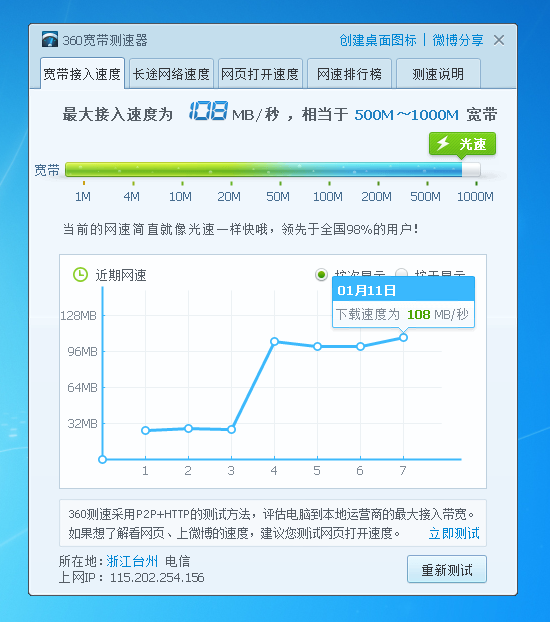Close the 360宽带测速器 window
550x622 pixels.
tap(499, 40)
